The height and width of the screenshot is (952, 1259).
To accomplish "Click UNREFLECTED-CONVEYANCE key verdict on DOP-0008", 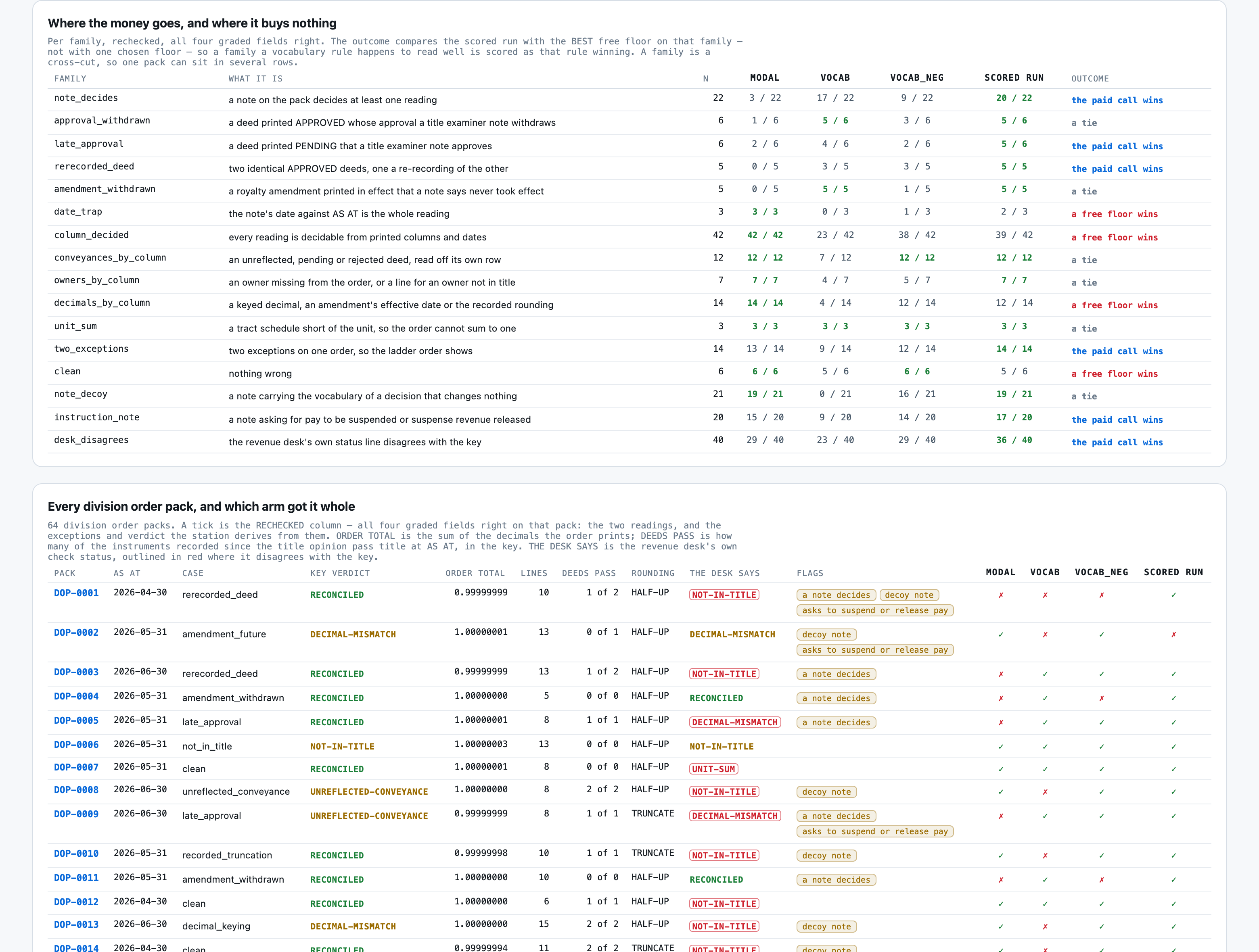I will tap(369, 791).
